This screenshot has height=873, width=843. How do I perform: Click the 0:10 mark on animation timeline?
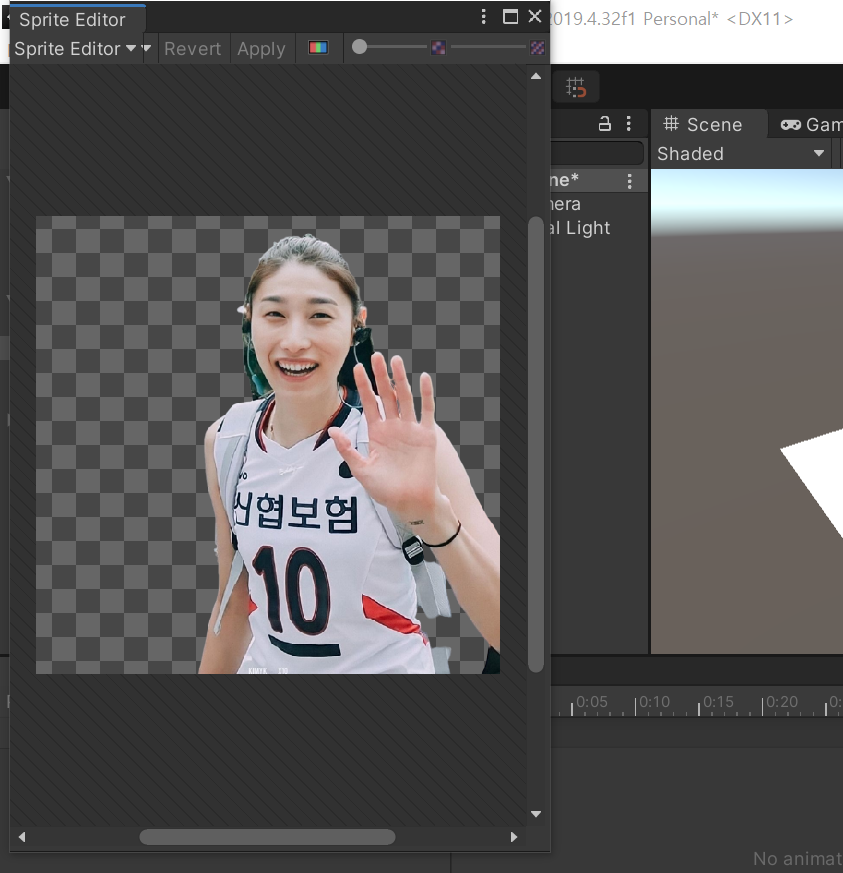coord(654,702)
